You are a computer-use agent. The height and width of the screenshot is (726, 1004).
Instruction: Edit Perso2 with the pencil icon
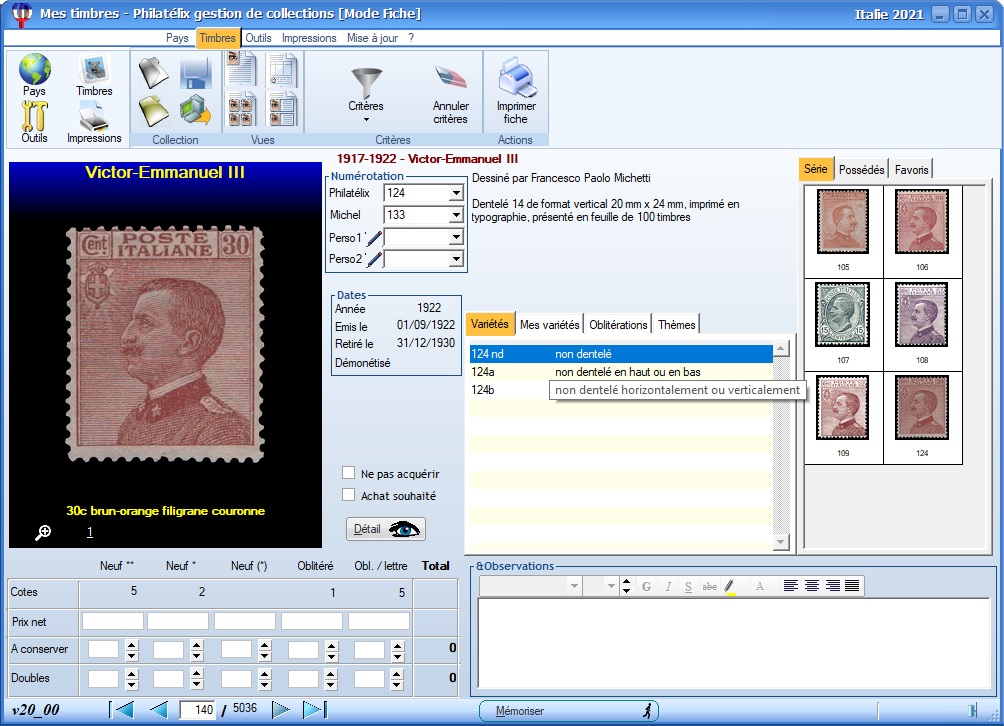(x=374, y=259)
